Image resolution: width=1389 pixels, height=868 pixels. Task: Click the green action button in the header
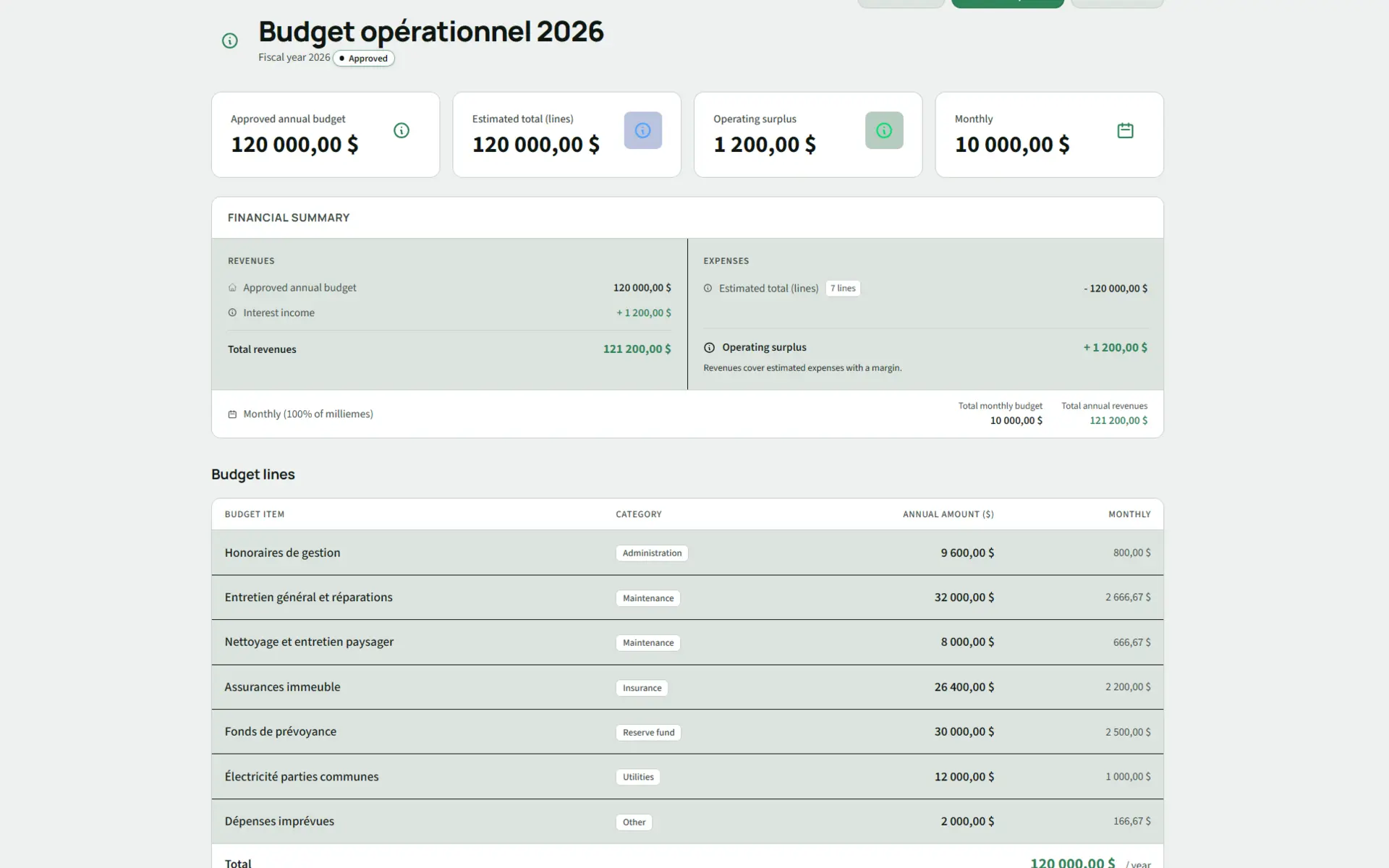click(x=1007, y=3)
